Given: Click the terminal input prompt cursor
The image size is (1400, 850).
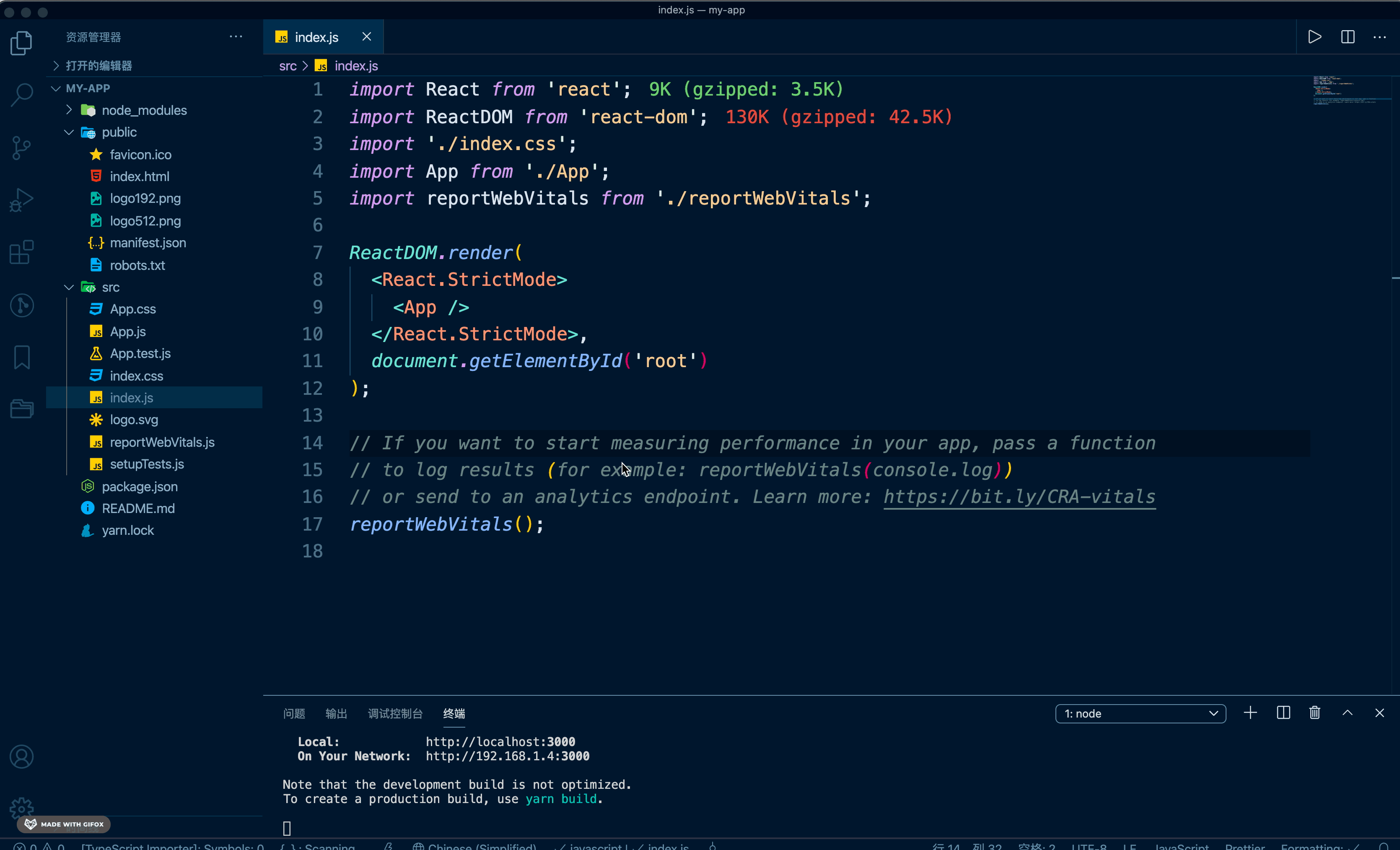Looking at the screenshot, I should [x=287, y=828].
